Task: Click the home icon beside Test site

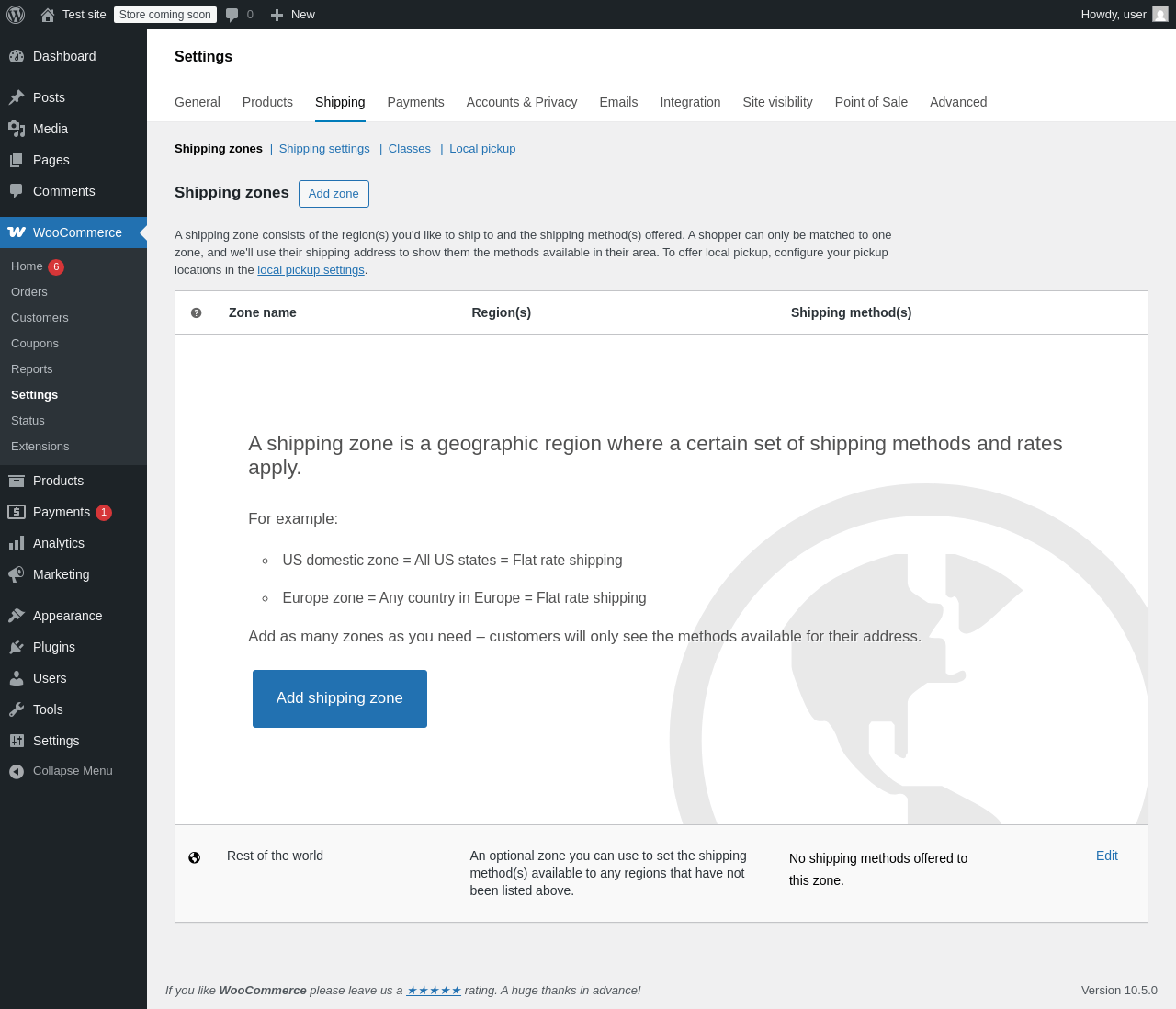Action: [48, 15]
